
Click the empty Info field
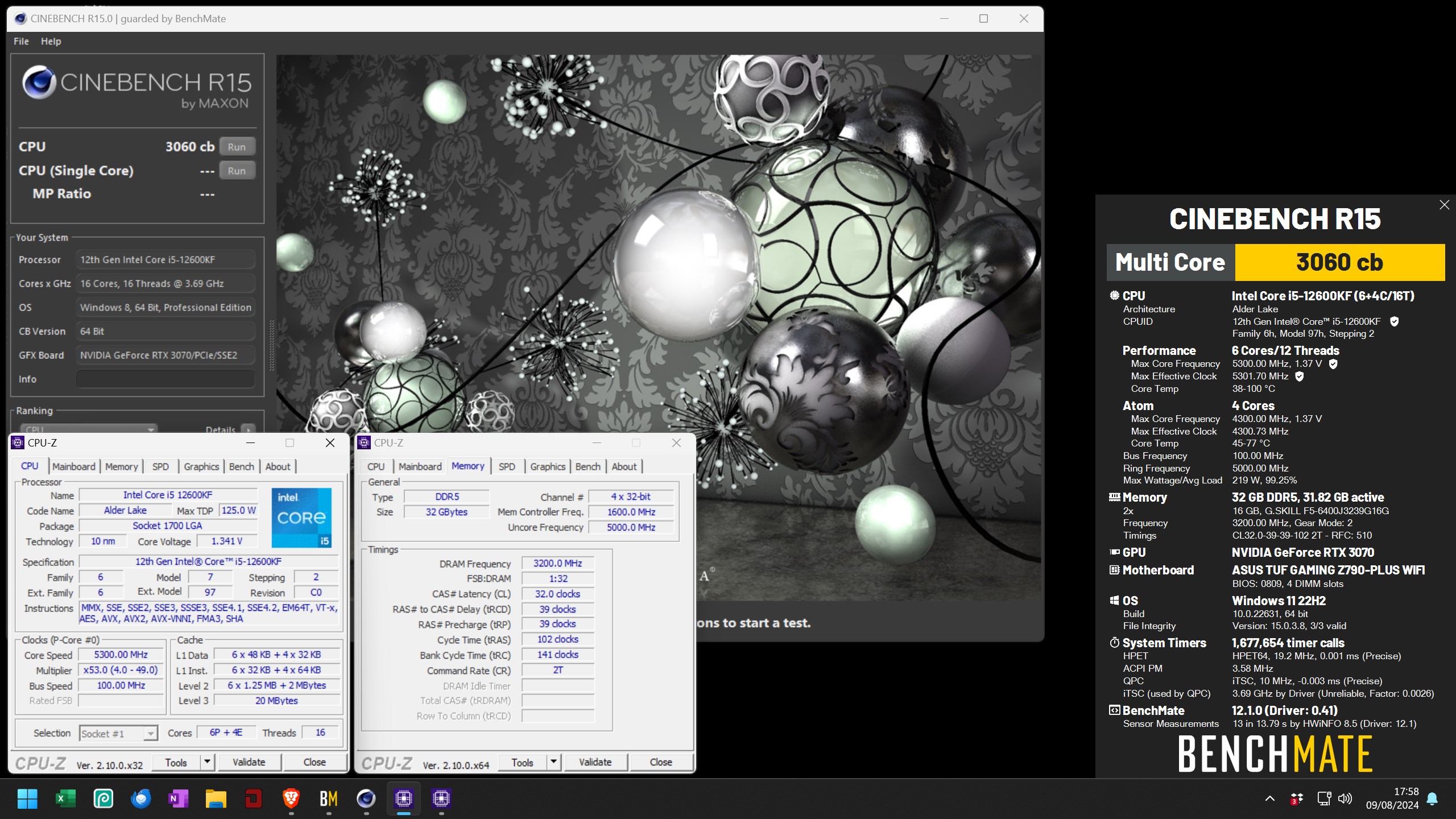point(165,379)
